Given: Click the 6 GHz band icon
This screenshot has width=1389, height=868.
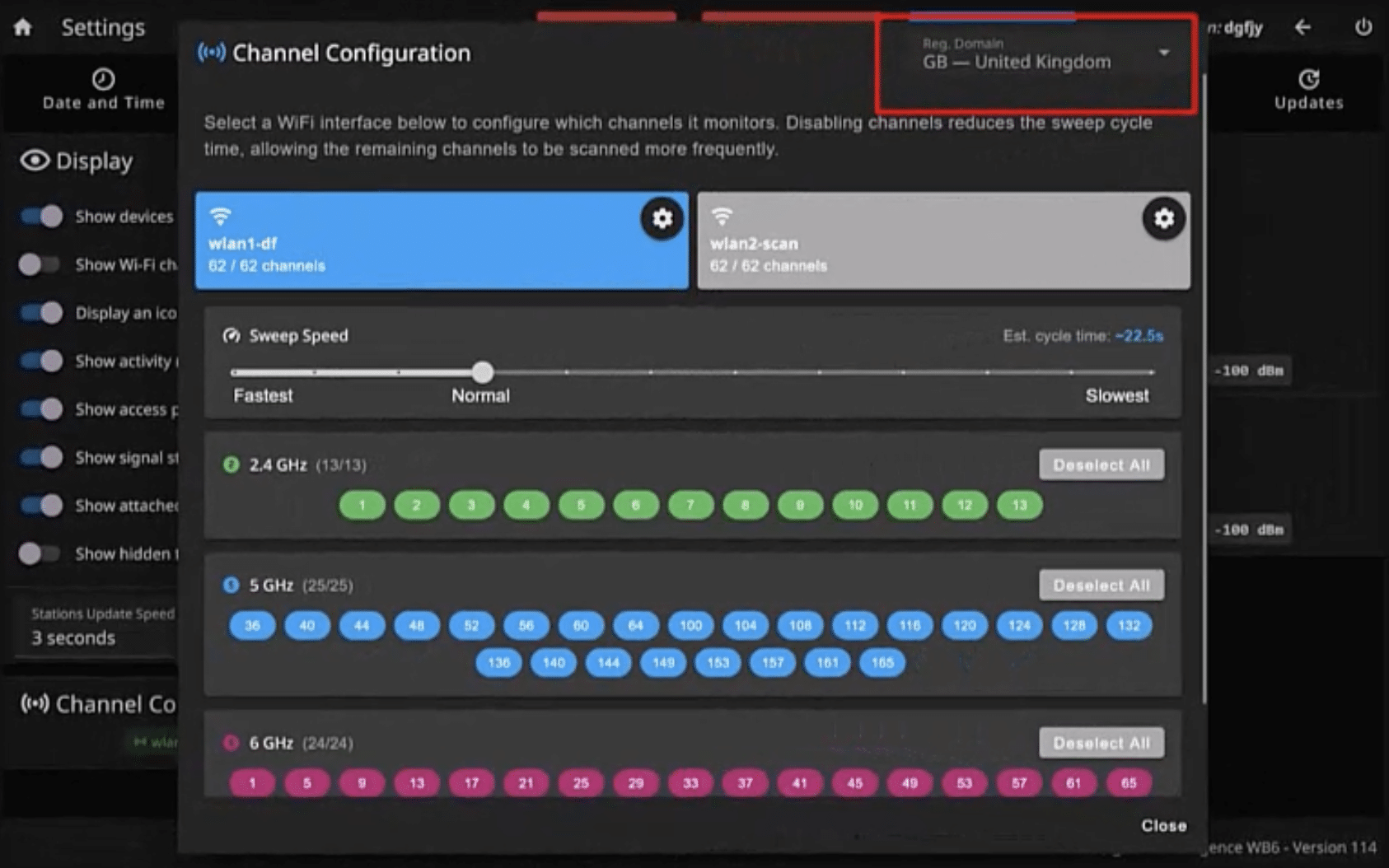Looking at the screenshot, I should click(231, 743).
